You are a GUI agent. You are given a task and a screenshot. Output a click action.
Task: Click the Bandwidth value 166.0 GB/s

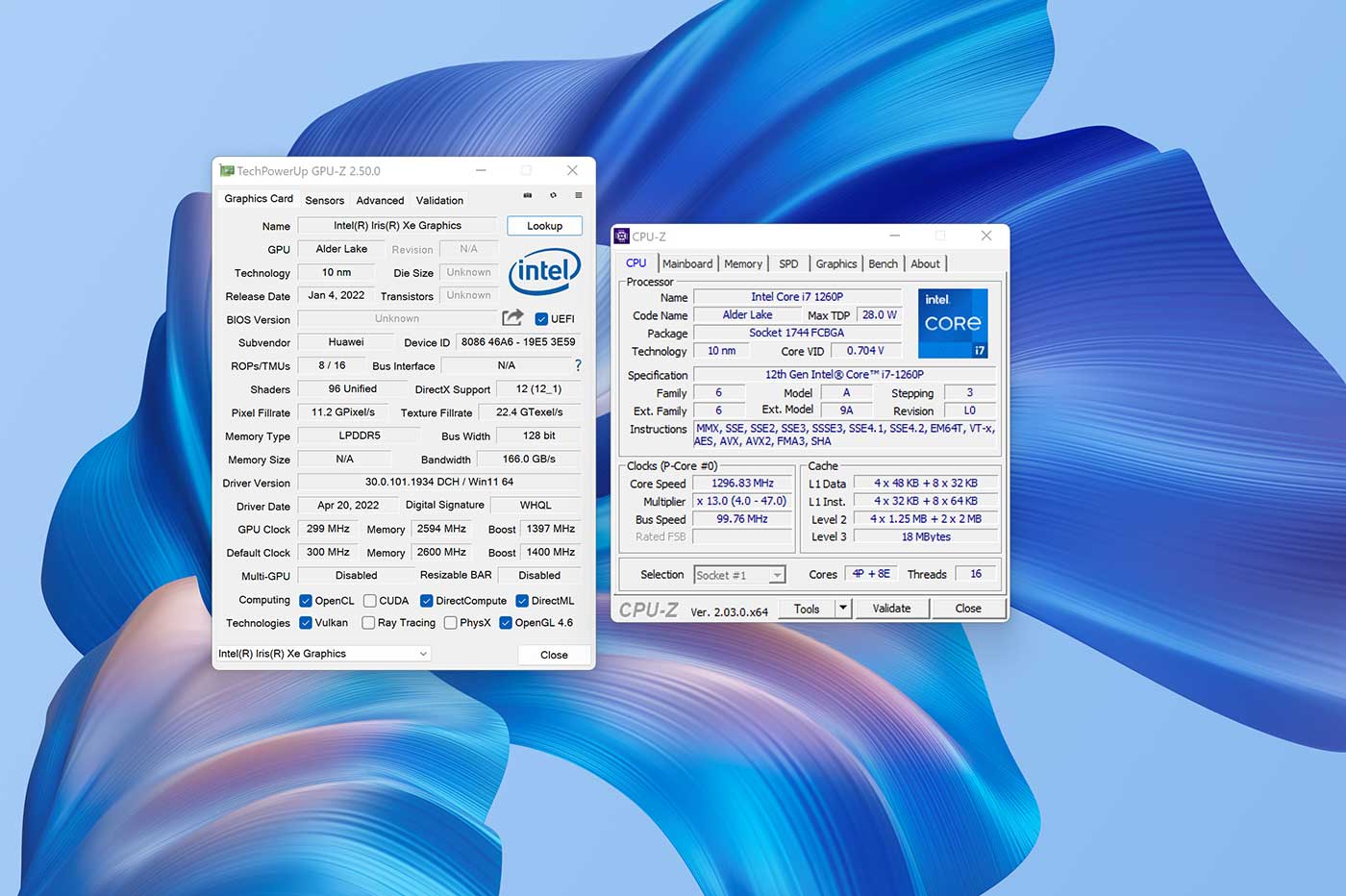pyautogui.click(x=529, y=459)
